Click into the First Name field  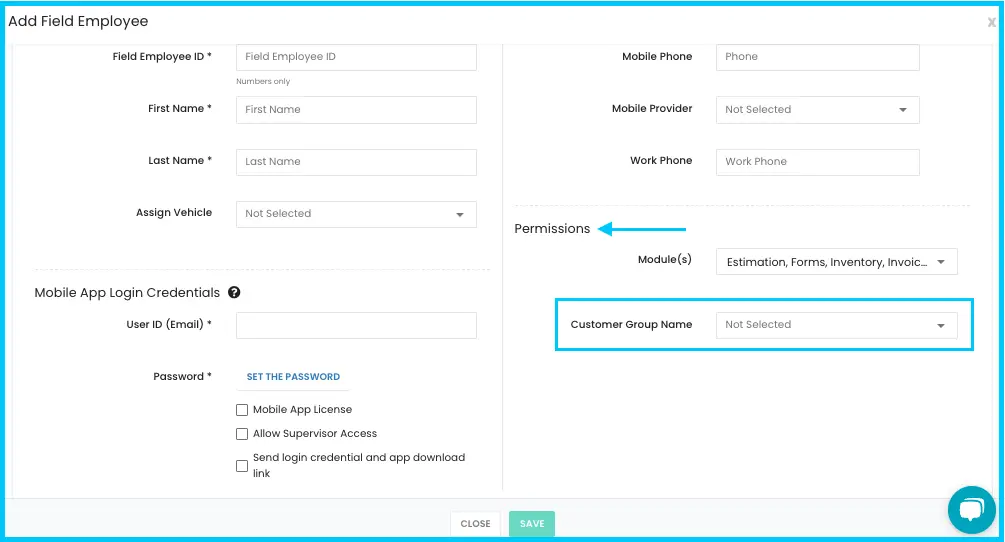click(x=356, y=110)
